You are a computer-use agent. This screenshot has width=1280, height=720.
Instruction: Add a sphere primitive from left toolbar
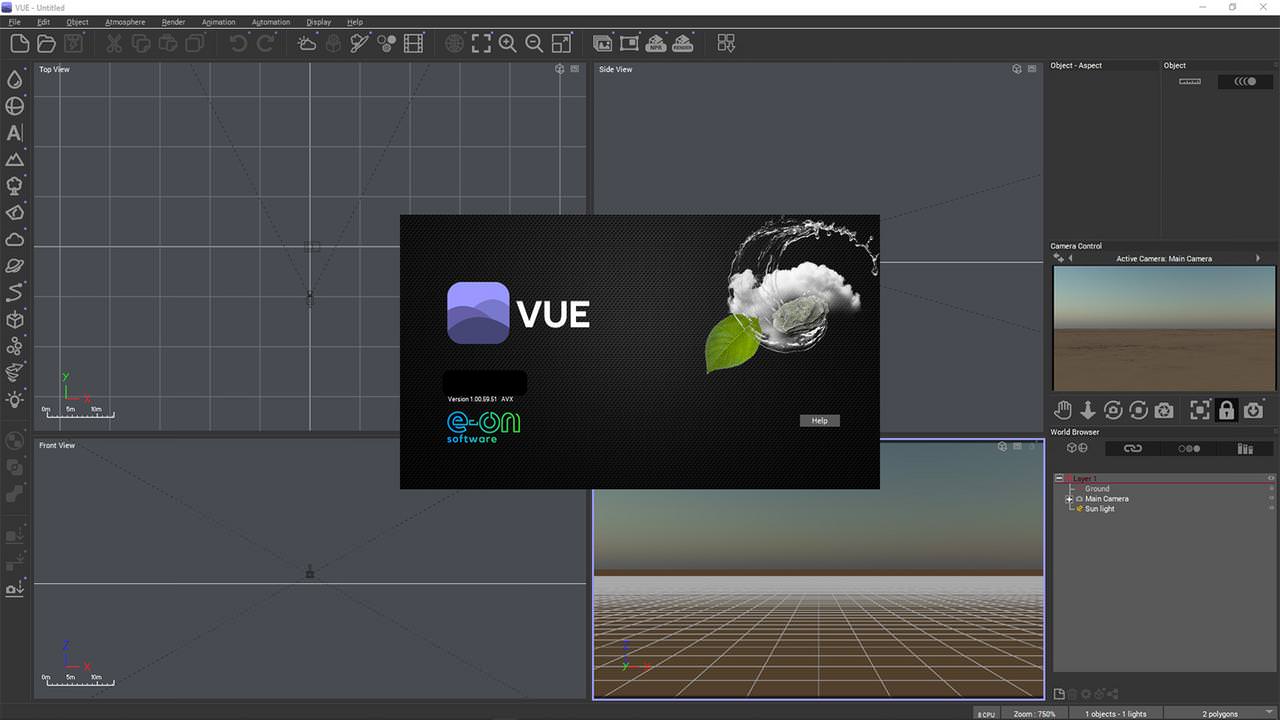click(15, 106)
